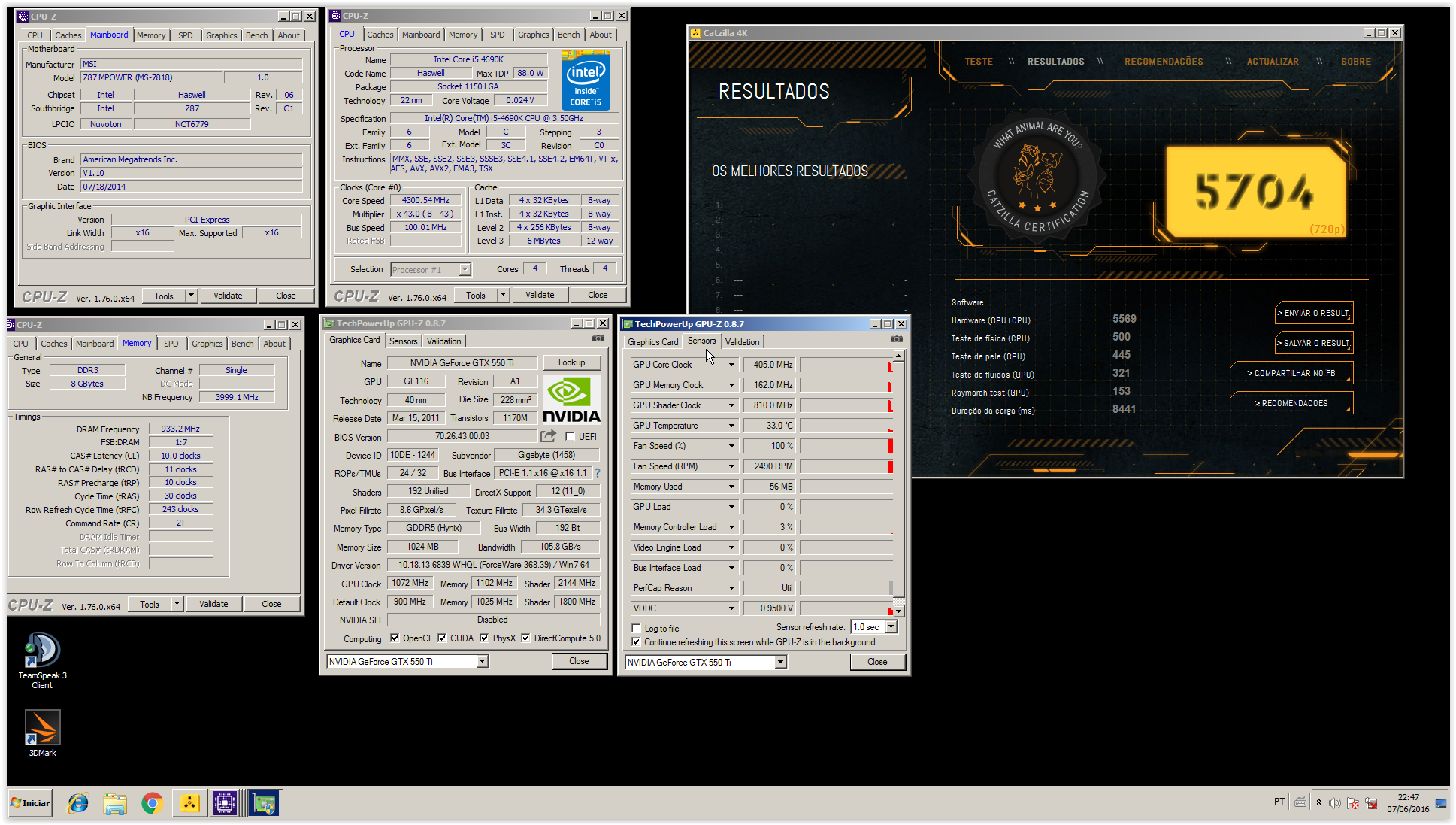Viewport: 1456px width, 825px height.
Task: Open the TESTE tab in Catzilla
Action: tap(979, 62)
